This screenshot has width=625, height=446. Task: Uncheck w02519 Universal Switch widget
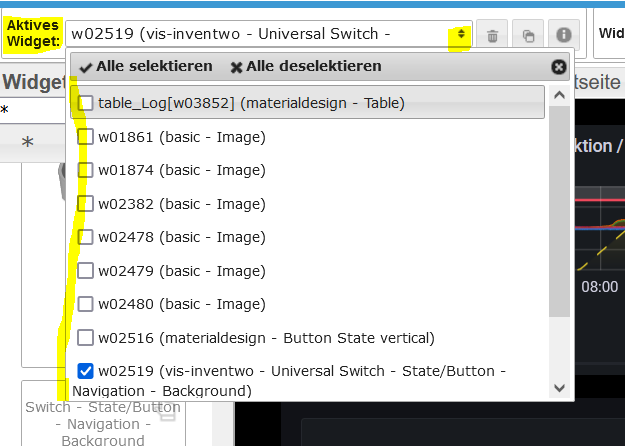tap(85, 371)
